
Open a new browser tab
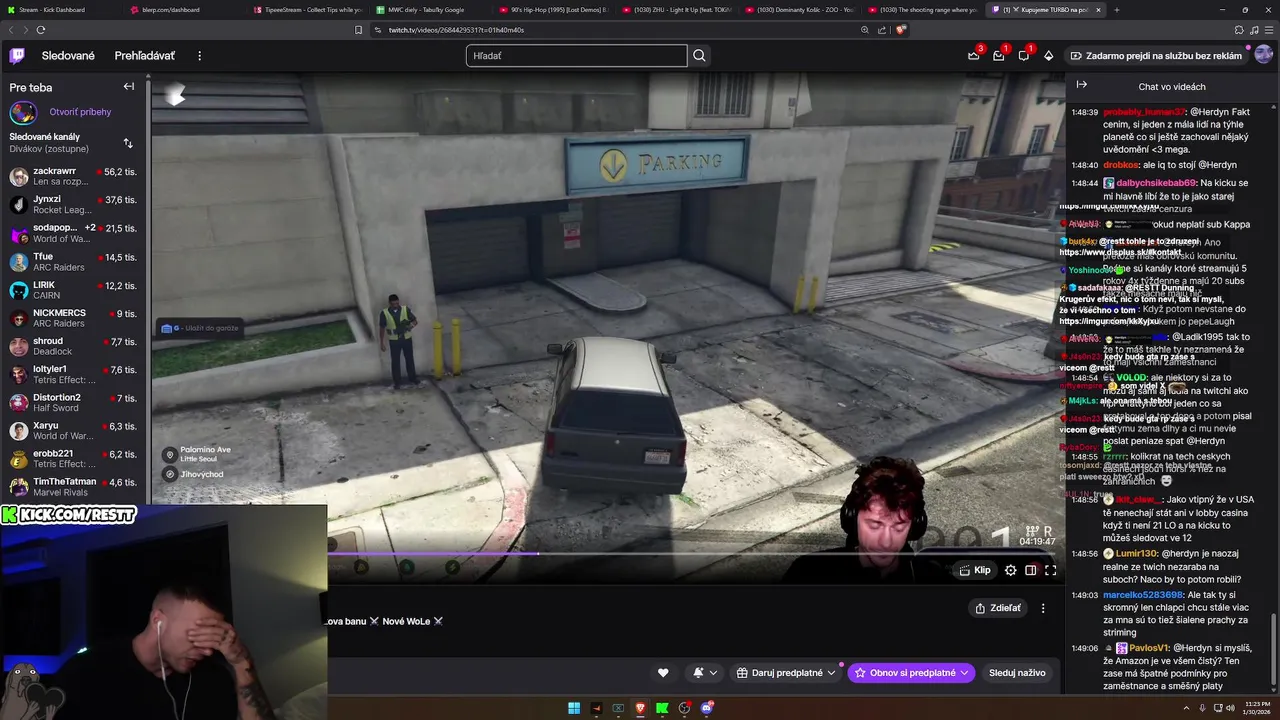1116,10
